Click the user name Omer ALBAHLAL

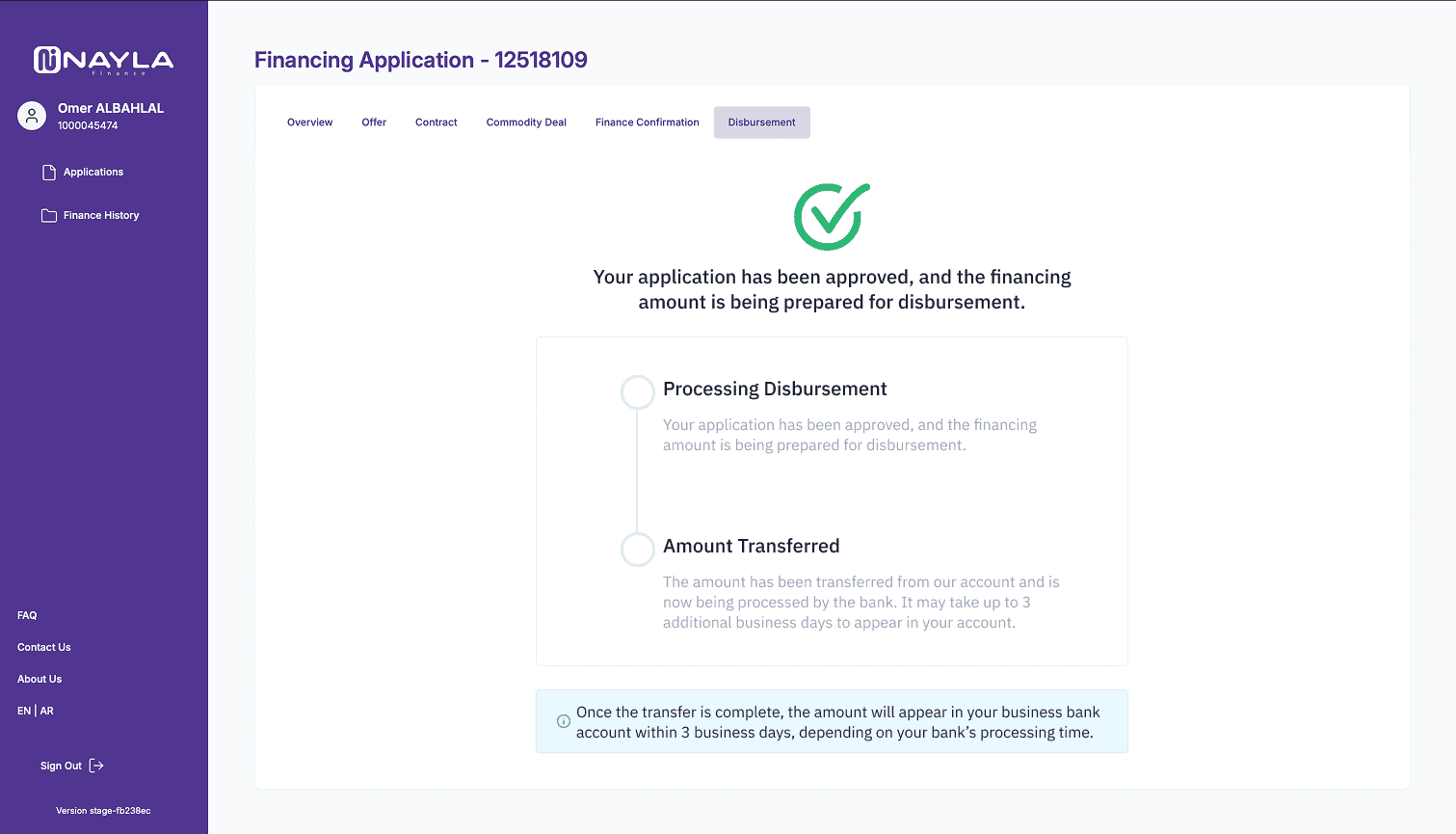coord(111,108)
